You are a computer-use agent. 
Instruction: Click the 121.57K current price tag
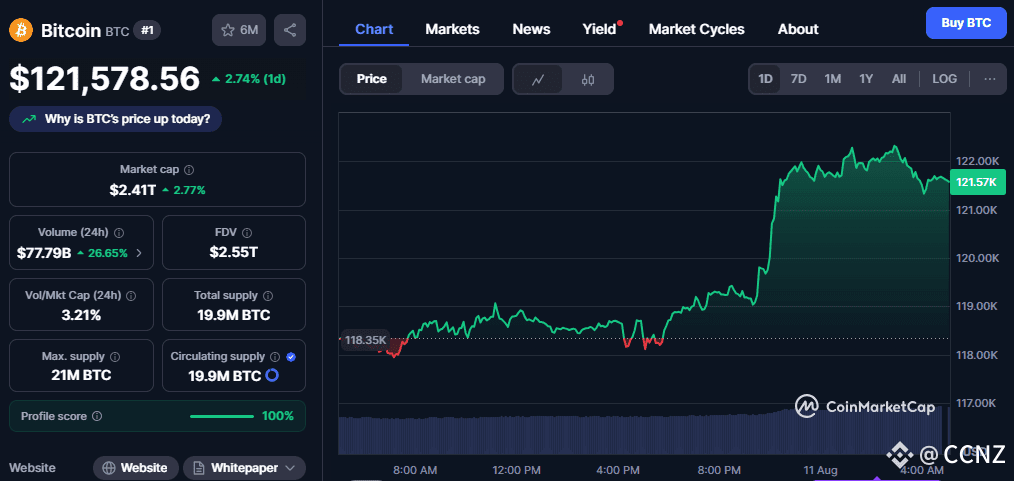click(x=976, y=182)
